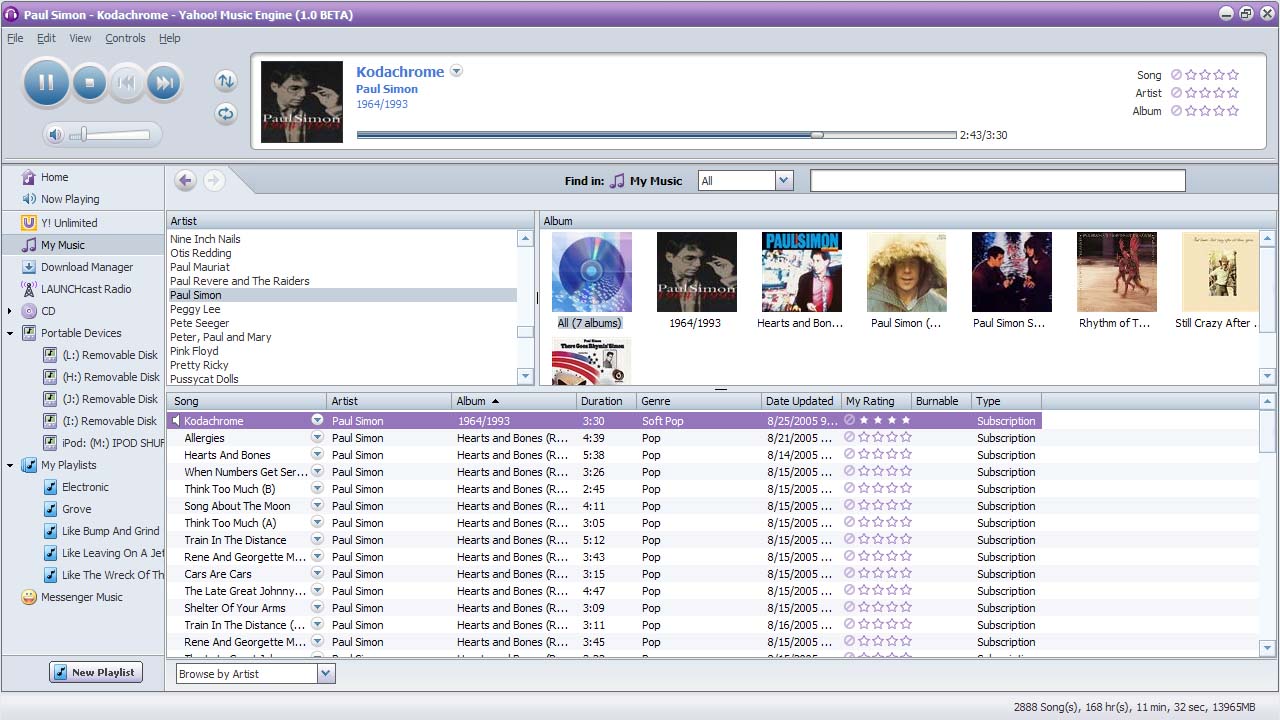Clear the rating for Shelter Of Your Arms

tap(850, 608)
